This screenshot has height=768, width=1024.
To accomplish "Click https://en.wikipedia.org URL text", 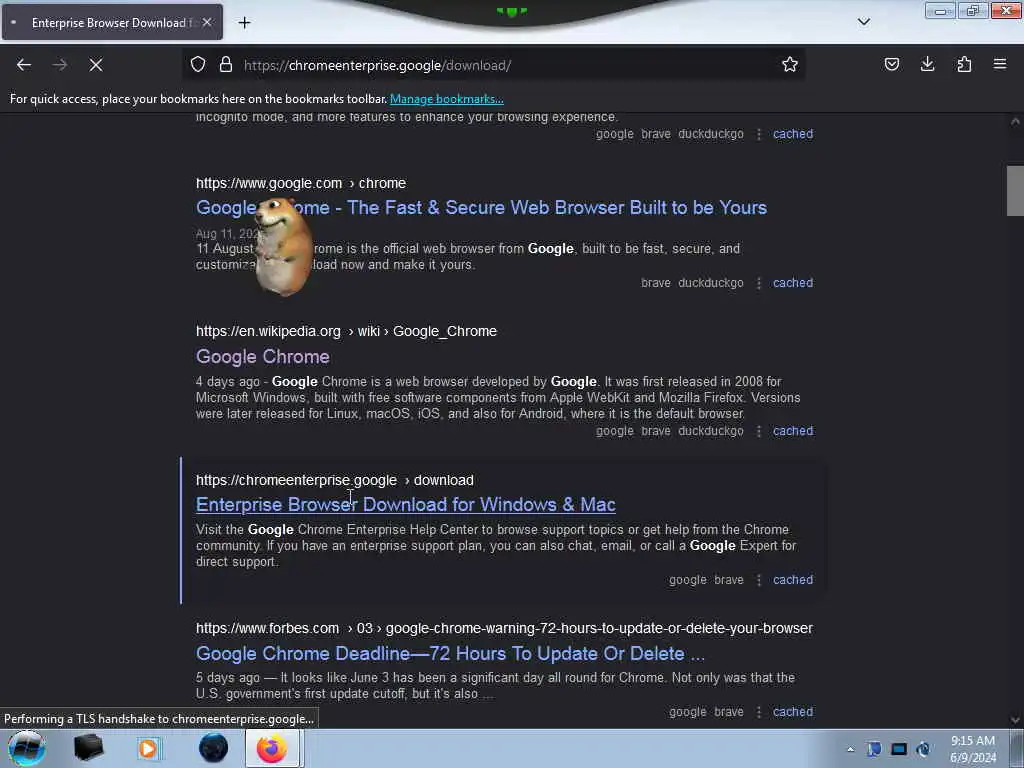I will (268, 331).
